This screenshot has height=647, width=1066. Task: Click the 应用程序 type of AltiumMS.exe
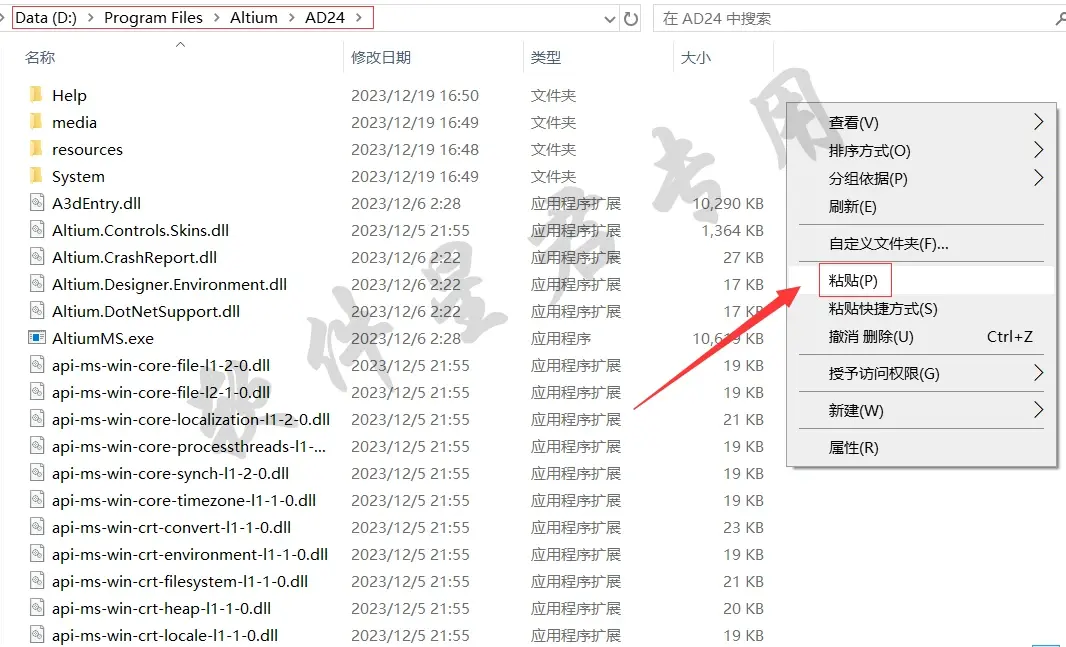[561, 338]
